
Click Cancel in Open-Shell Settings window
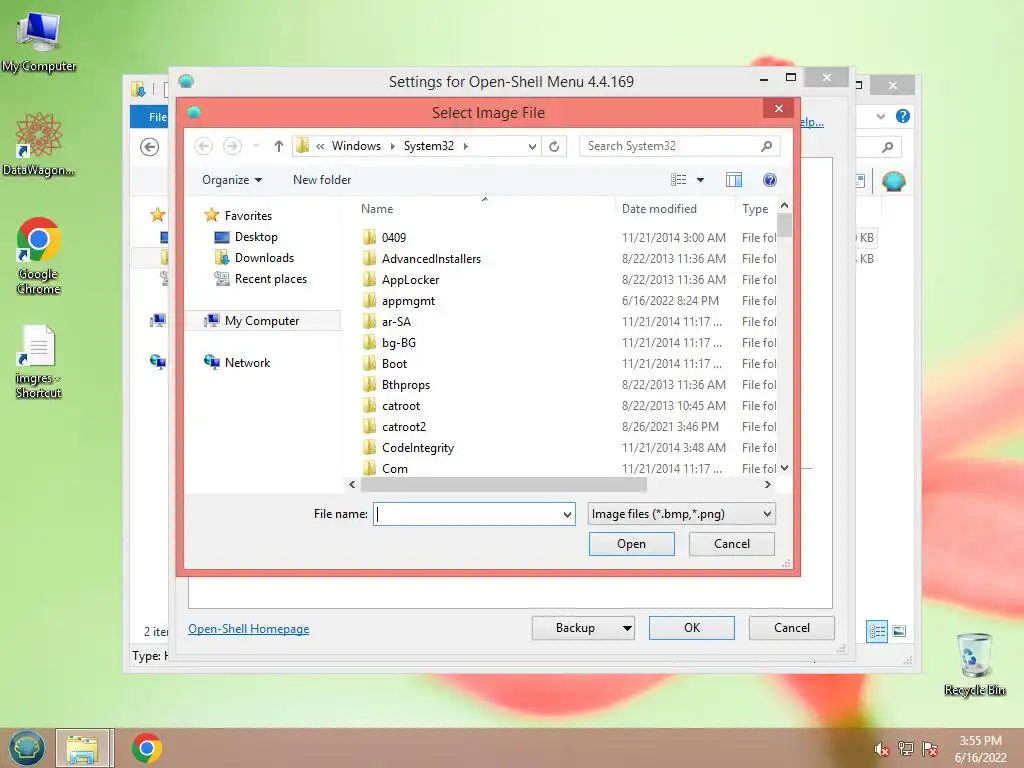[792, 628]
